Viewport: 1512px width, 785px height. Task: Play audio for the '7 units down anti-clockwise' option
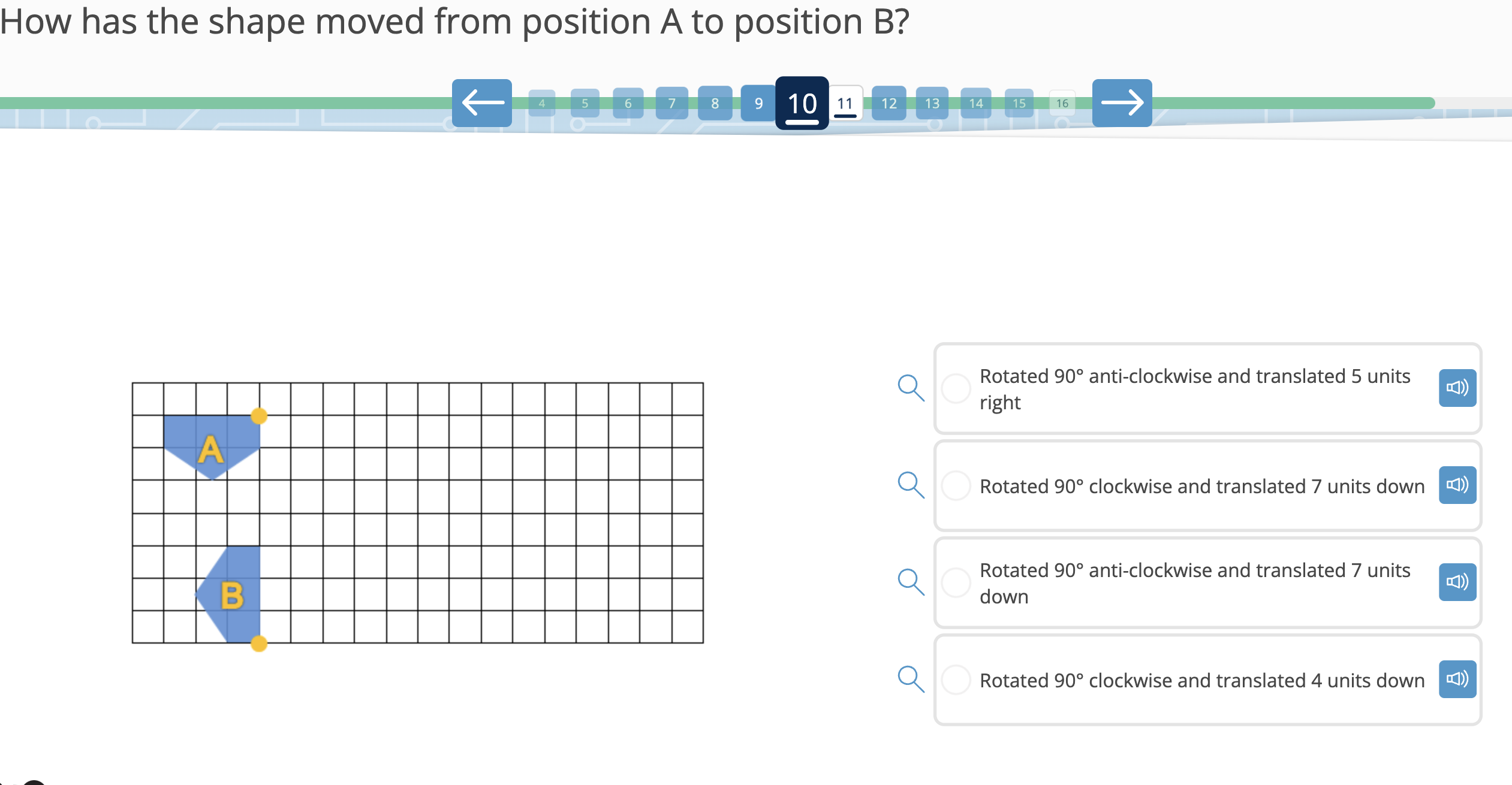click(1457, 582)
